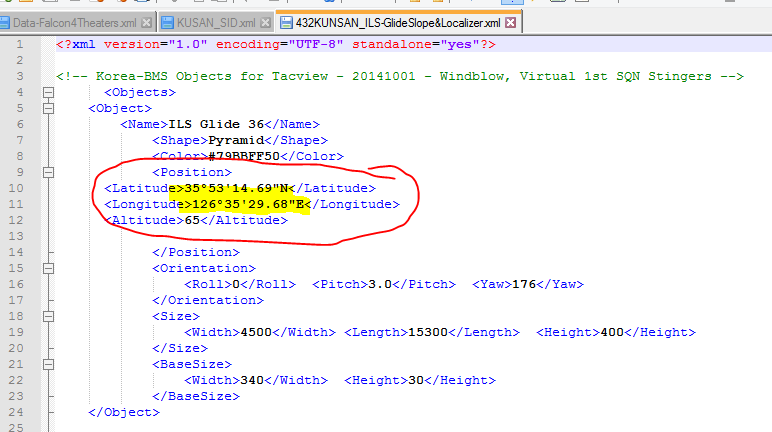Viewport: 772px width, 432px height.
Task: Click line number 2 in the margin
Action: pyautogui.click(x=20, y=60)
